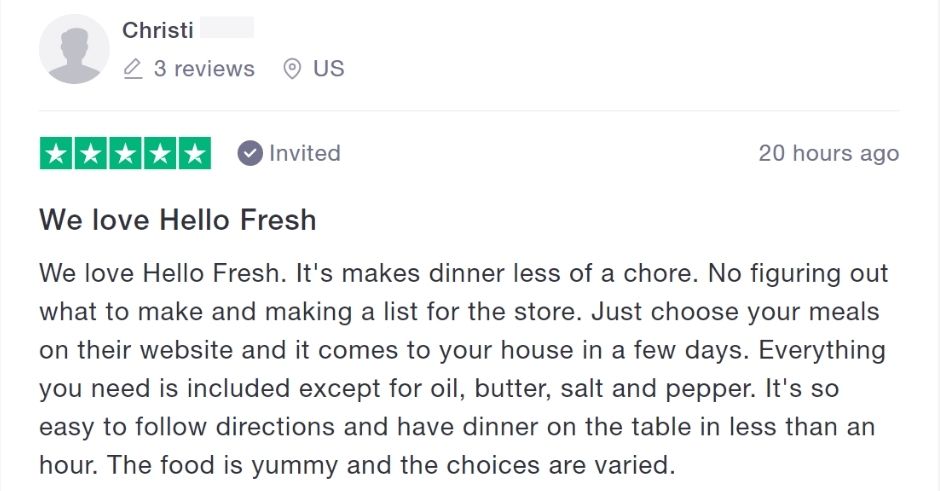The image size is (940, 491).
Task: Click the review body paragraph text
Action: (463, 369)
